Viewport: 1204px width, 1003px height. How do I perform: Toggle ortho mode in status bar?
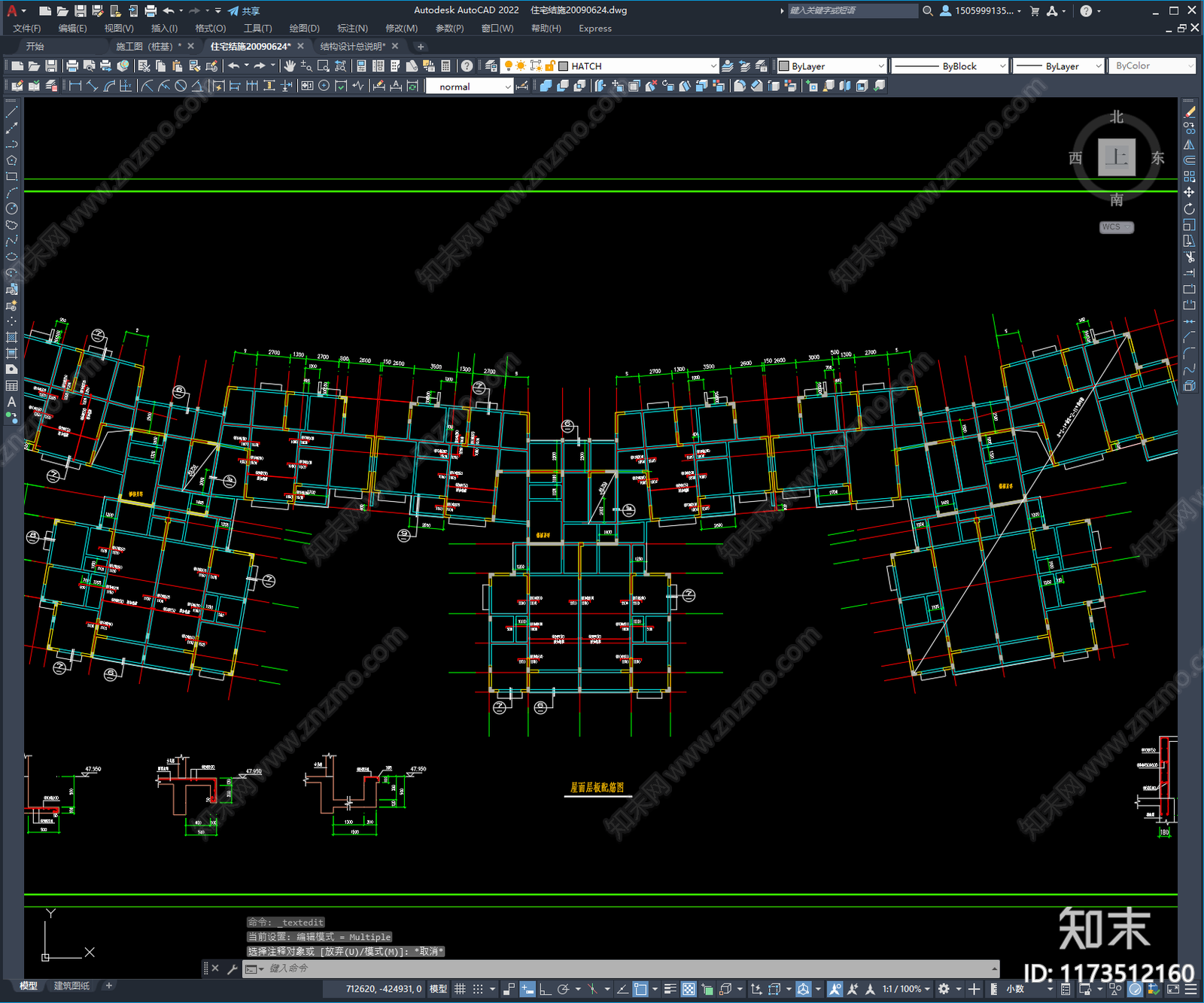[545, 989]
